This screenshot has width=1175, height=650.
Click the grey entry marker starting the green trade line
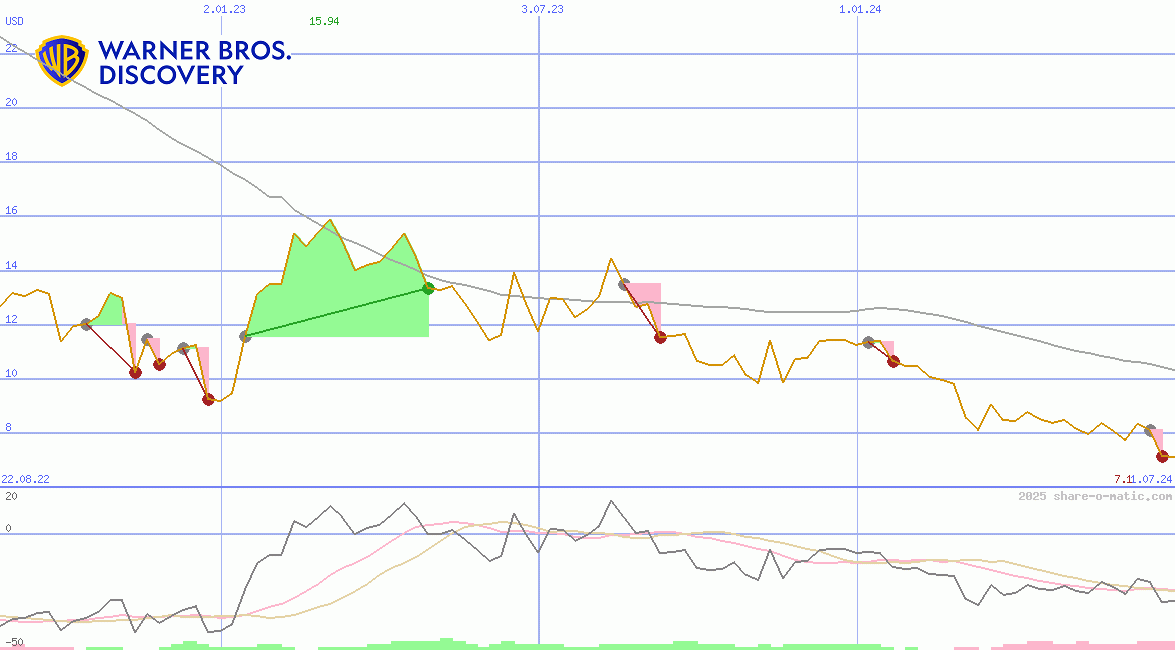(x=245, y=337)
